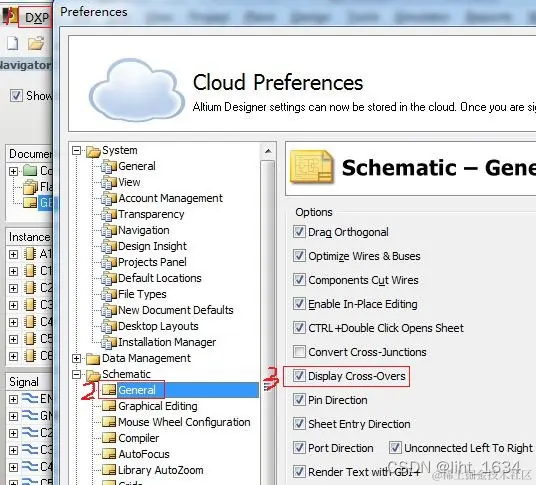
Task: Toggle Unconnected Left To Right checkbox
Action: pyautogui.click(x=395, y=447)
